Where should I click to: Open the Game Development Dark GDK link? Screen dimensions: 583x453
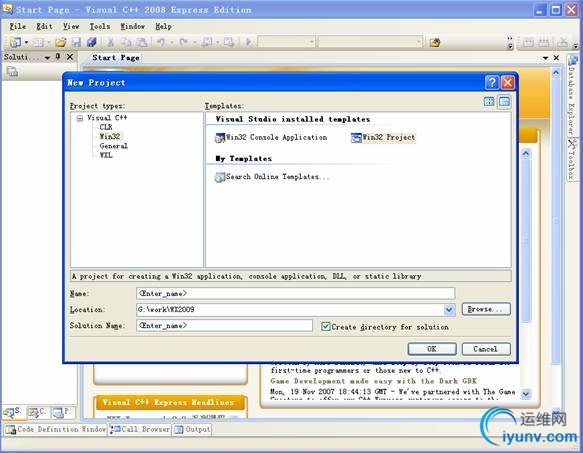tap(373, 381)
